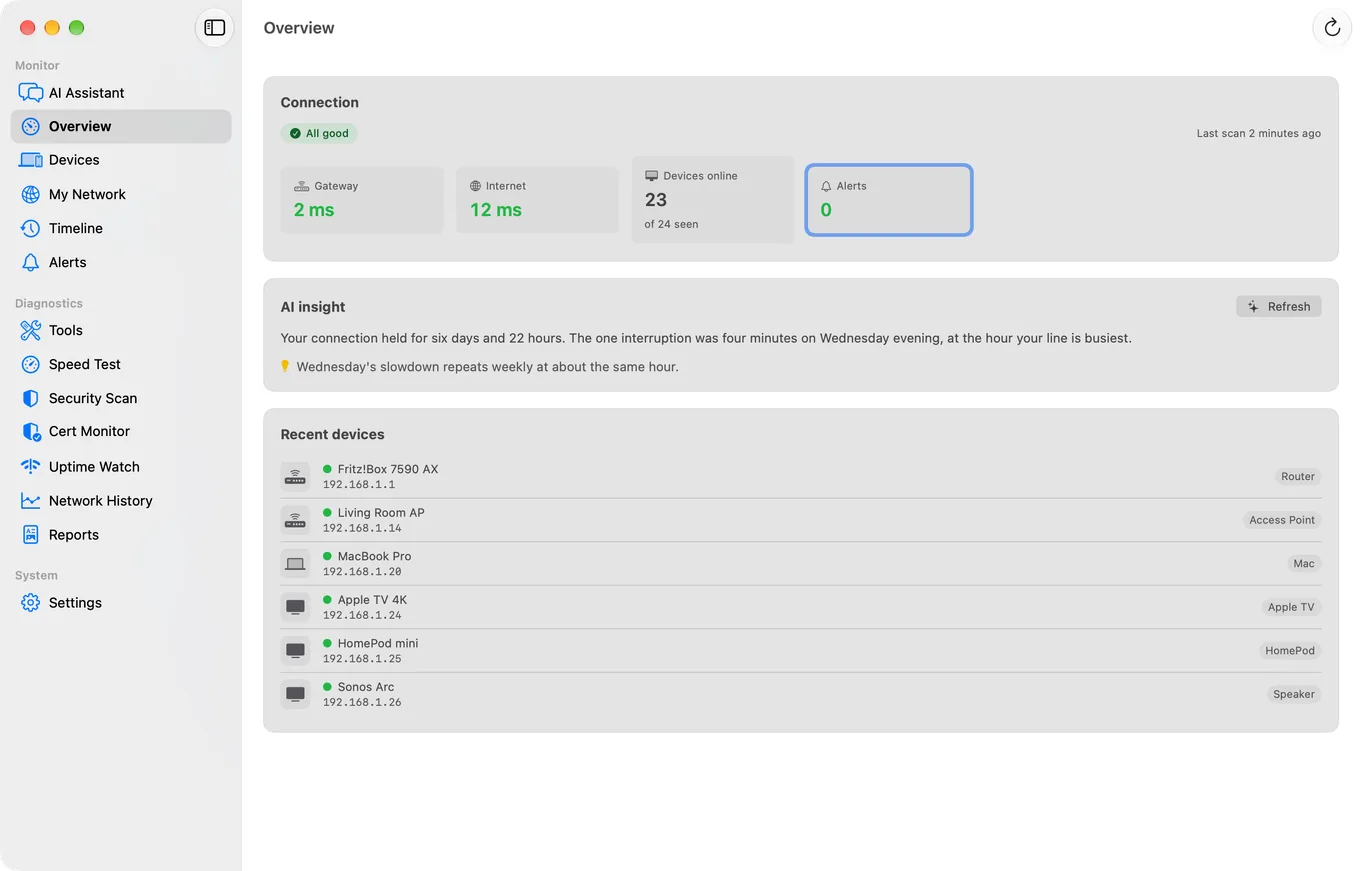The image size is (1360, 871).
Task: Toggle the sidebar visibility button
Action: click(x=214, y=28)
